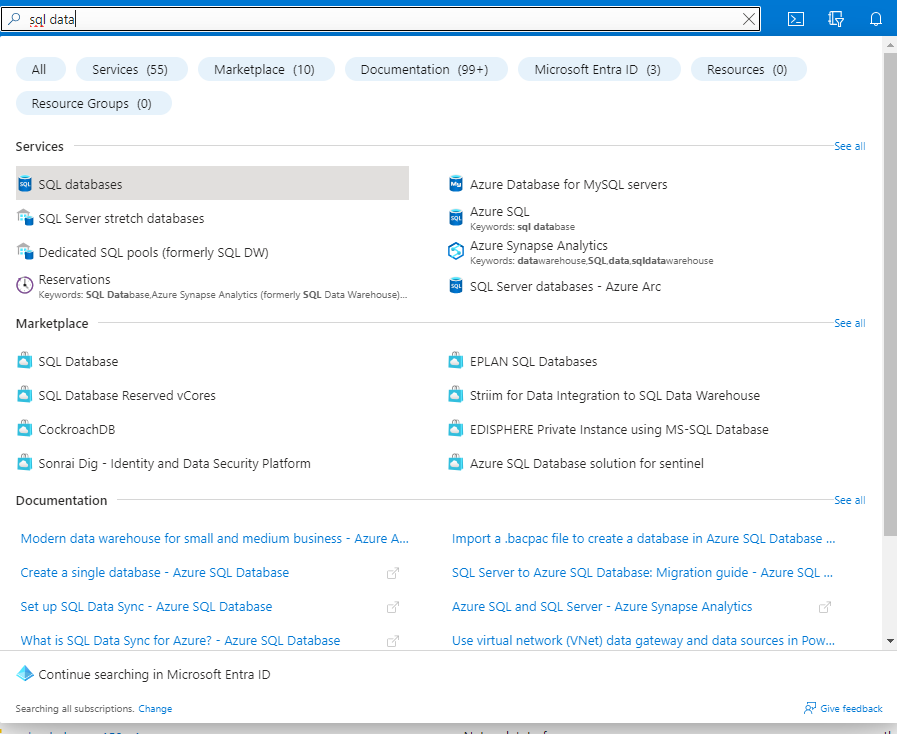897x734 pixels.
Task: Select the All filter pill
Action: tap(39, 69)
